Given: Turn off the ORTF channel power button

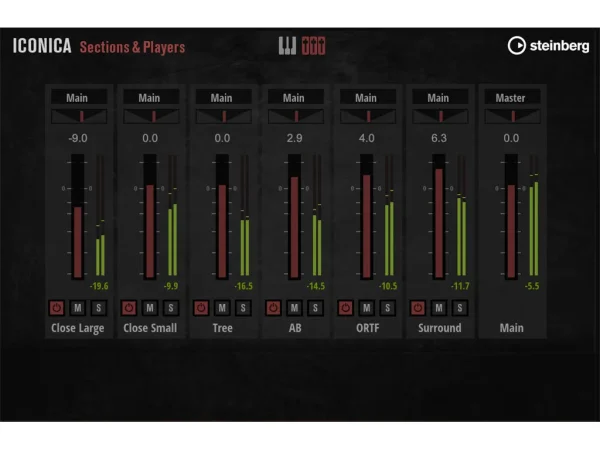Looking at the screenshot, I should click(x=346, y=308).
